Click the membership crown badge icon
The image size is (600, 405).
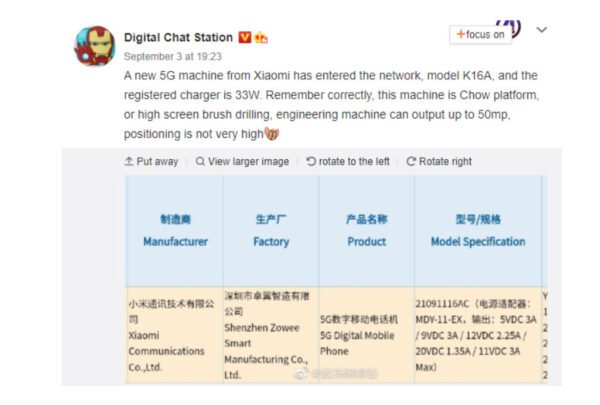tap(262, 37)
